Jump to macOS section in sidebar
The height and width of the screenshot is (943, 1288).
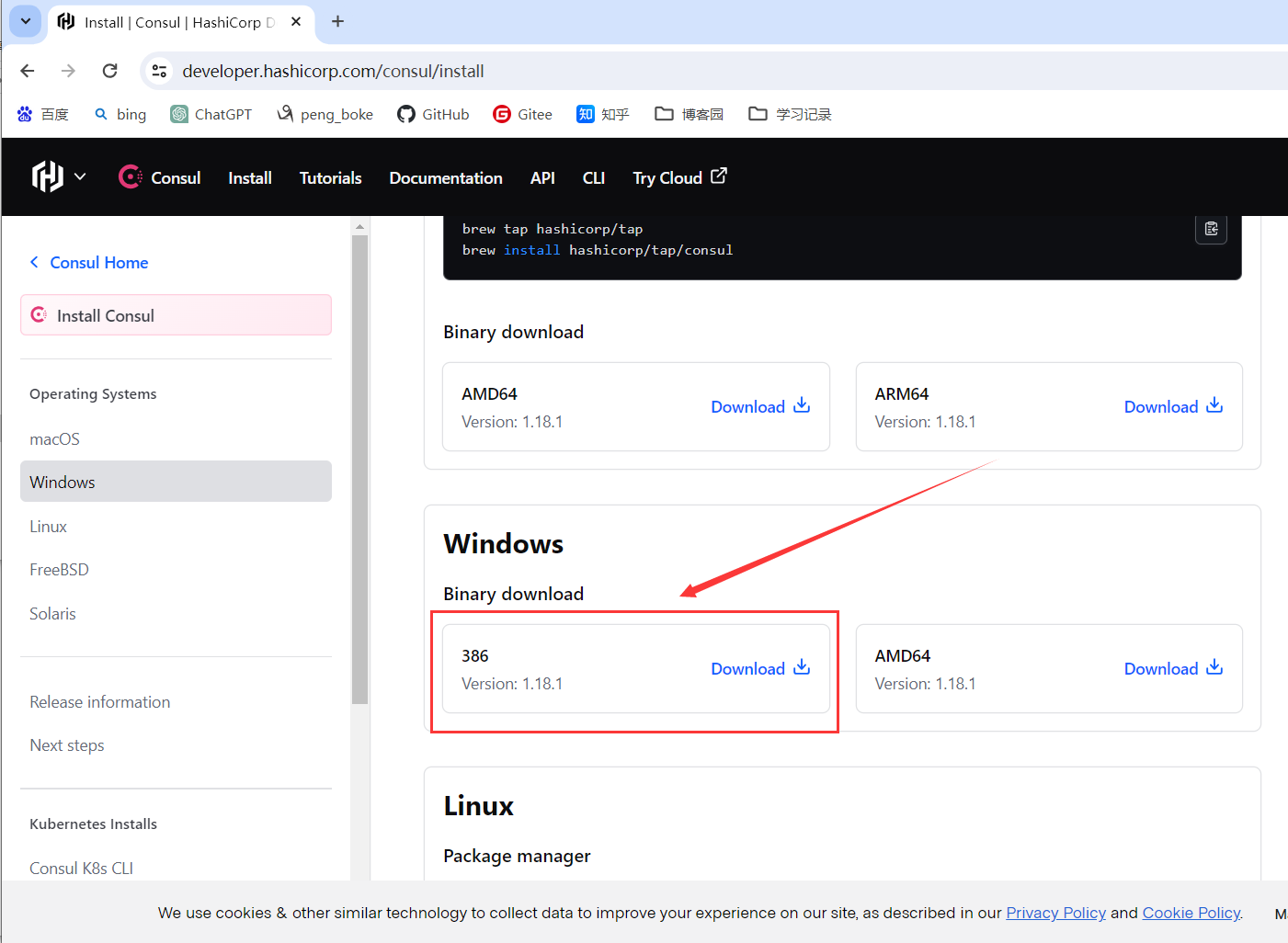(54, 438)
